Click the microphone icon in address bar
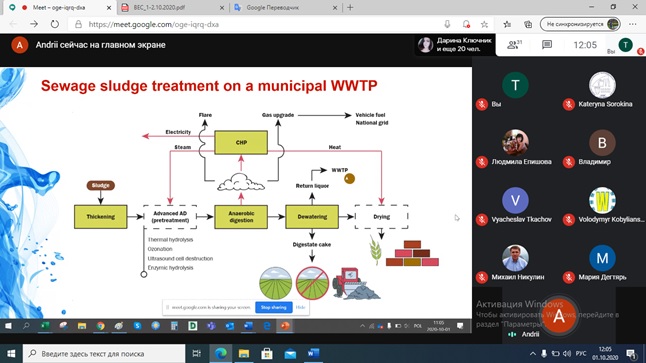Image resolution: width=646 pixels, height=363 pixels. tap(447, 24)
